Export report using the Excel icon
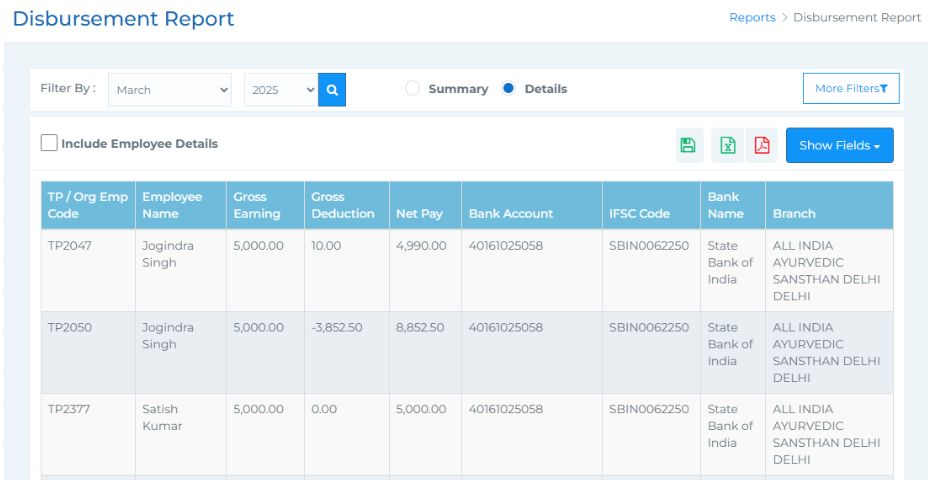The width and height of the screenshot is (942, 490). (x=728, y=145)
